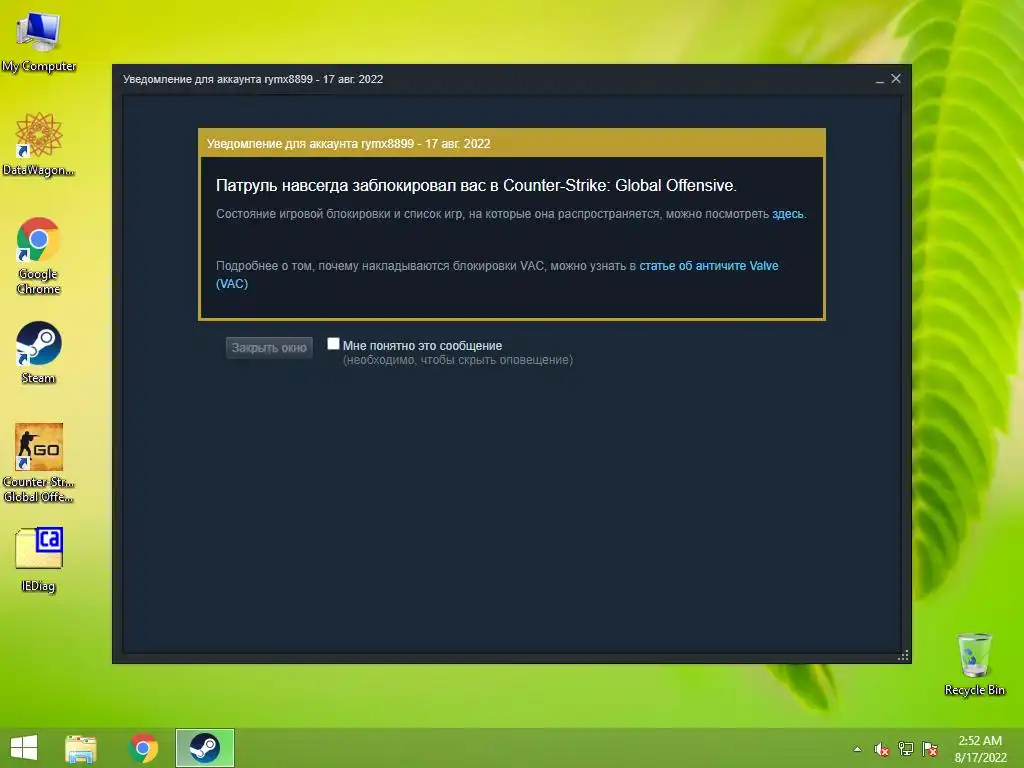Click the 'Закрыть окно' button
The width and height of the screenshot is (1024, 768).
[269, 347]
